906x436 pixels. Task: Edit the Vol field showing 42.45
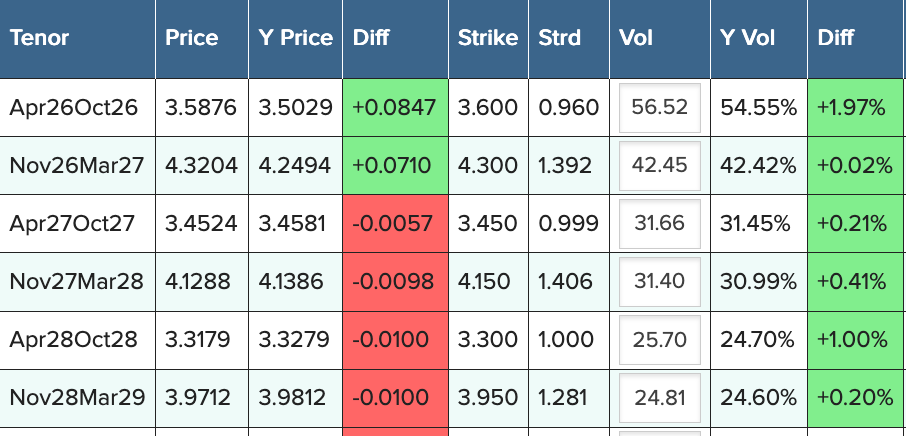pos(659,165)
